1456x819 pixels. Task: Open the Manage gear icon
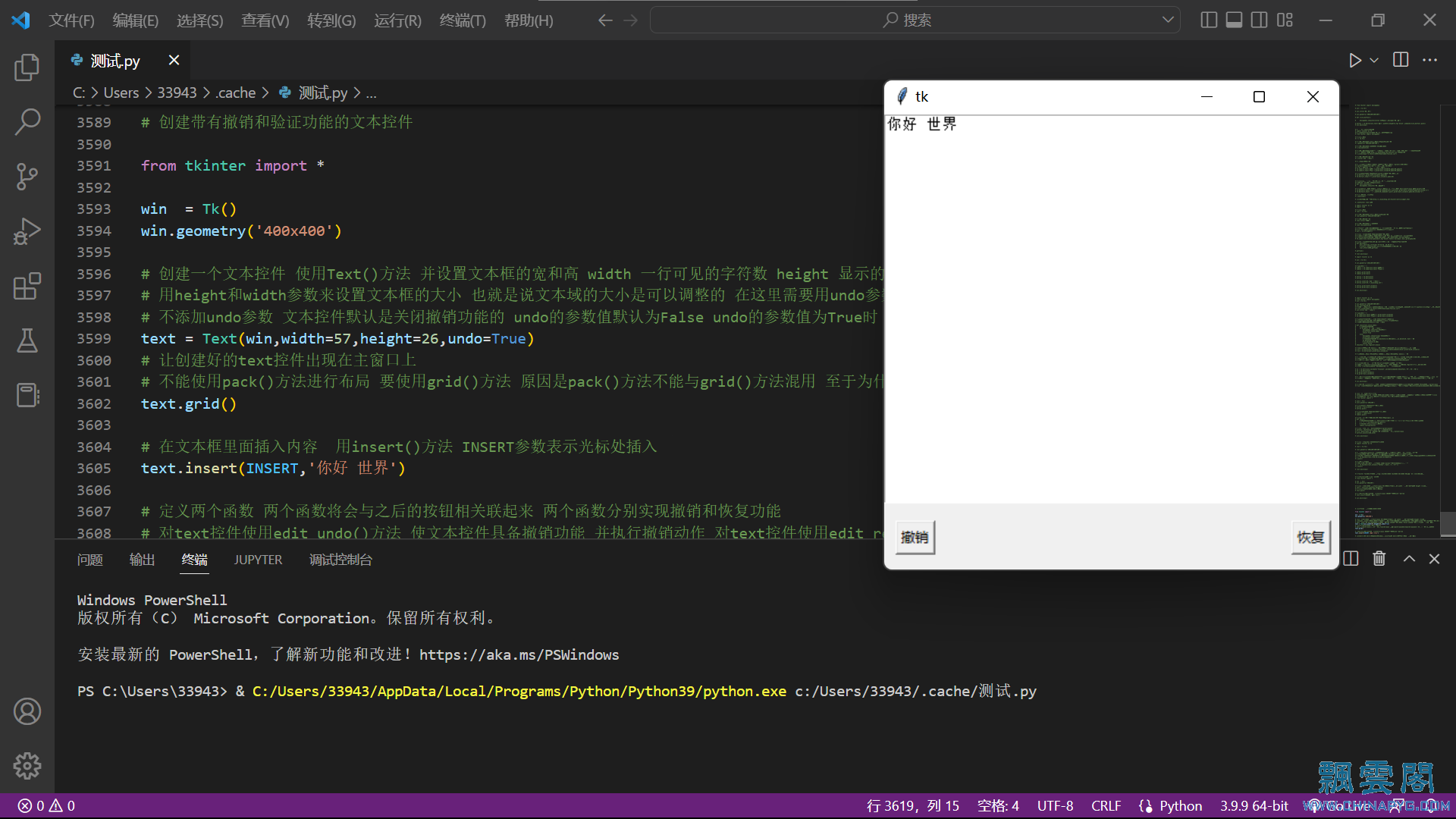point(27,766)
